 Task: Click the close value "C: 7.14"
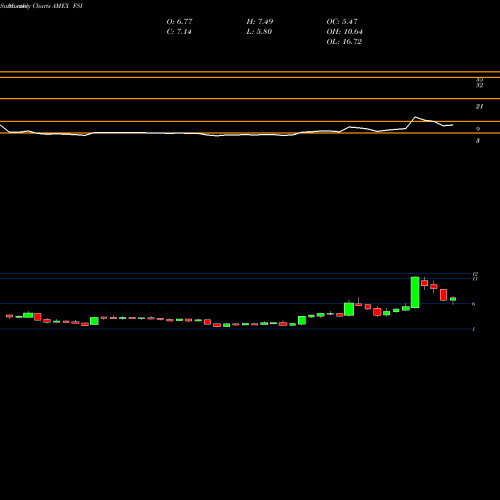[179, 32]
